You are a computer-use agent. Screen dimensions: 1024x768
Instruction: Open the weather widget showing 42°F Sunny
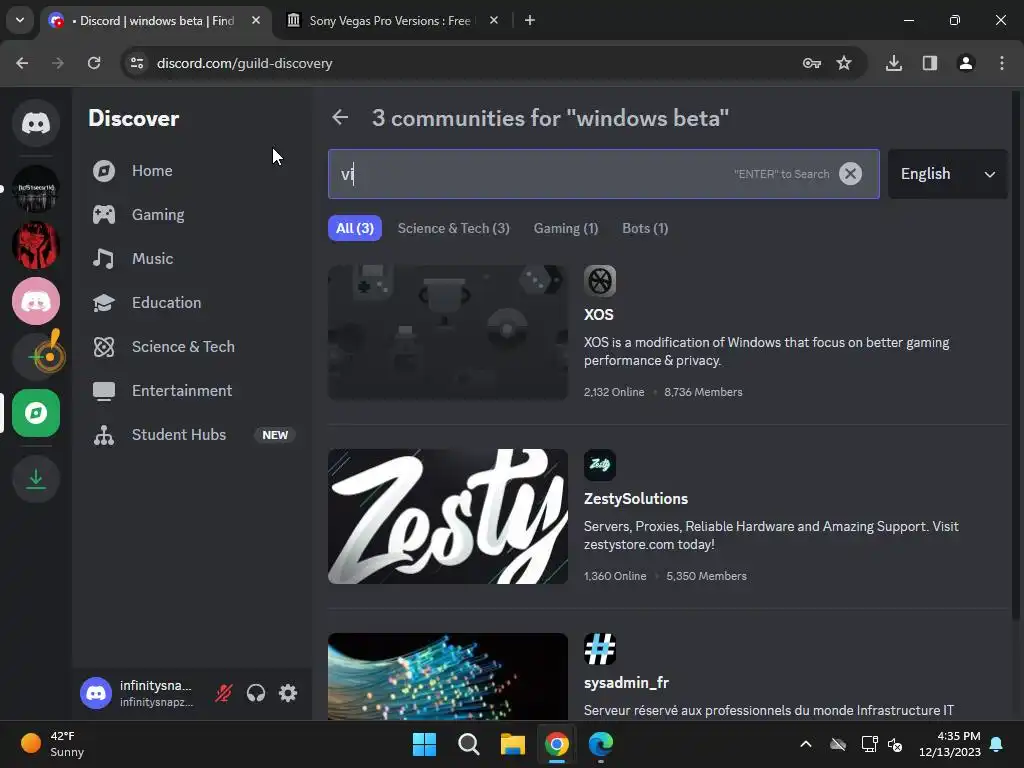(52, 744)
